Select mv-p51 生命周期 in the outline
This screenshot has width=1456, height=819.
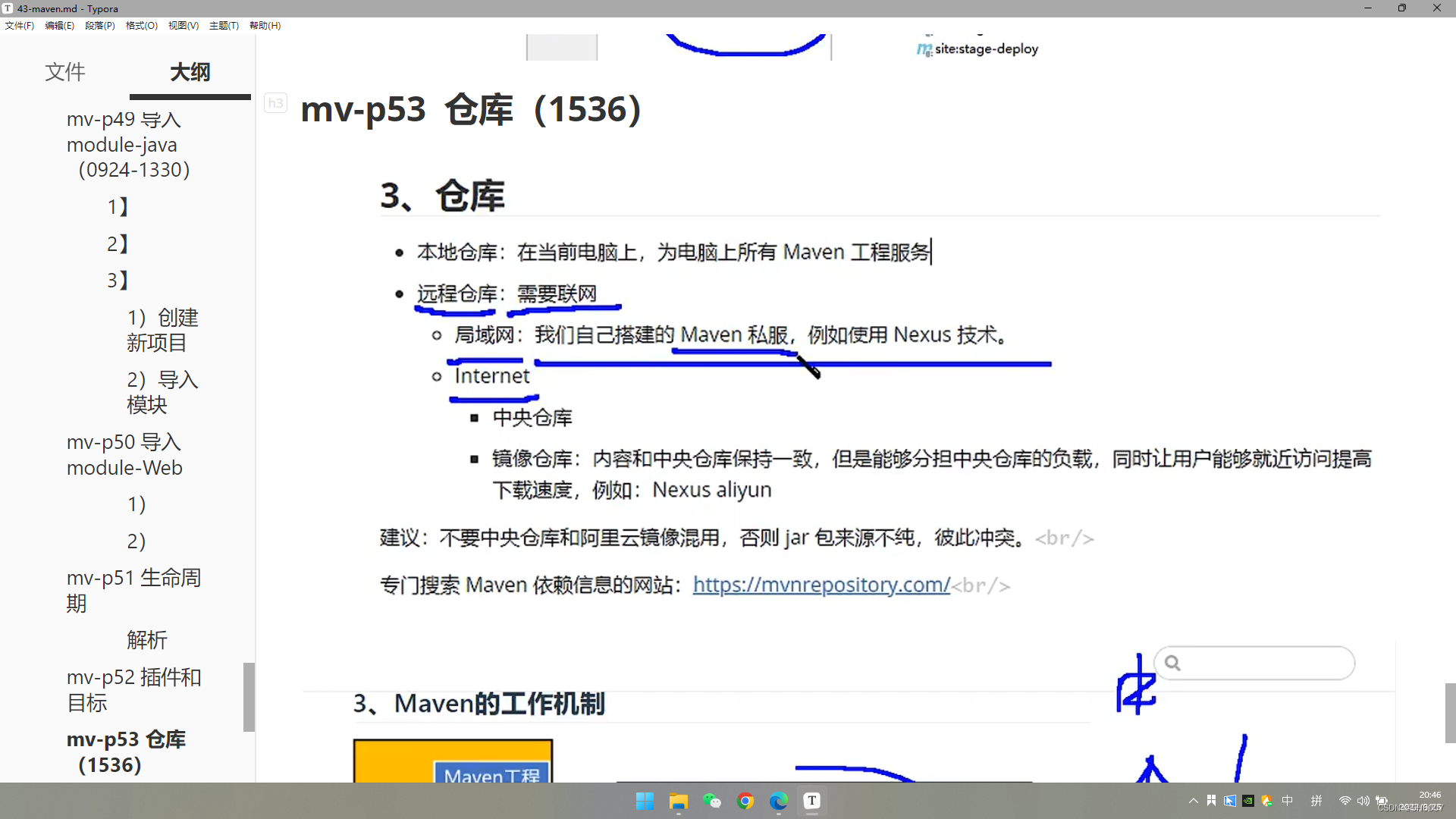click(x=133, y=590)
